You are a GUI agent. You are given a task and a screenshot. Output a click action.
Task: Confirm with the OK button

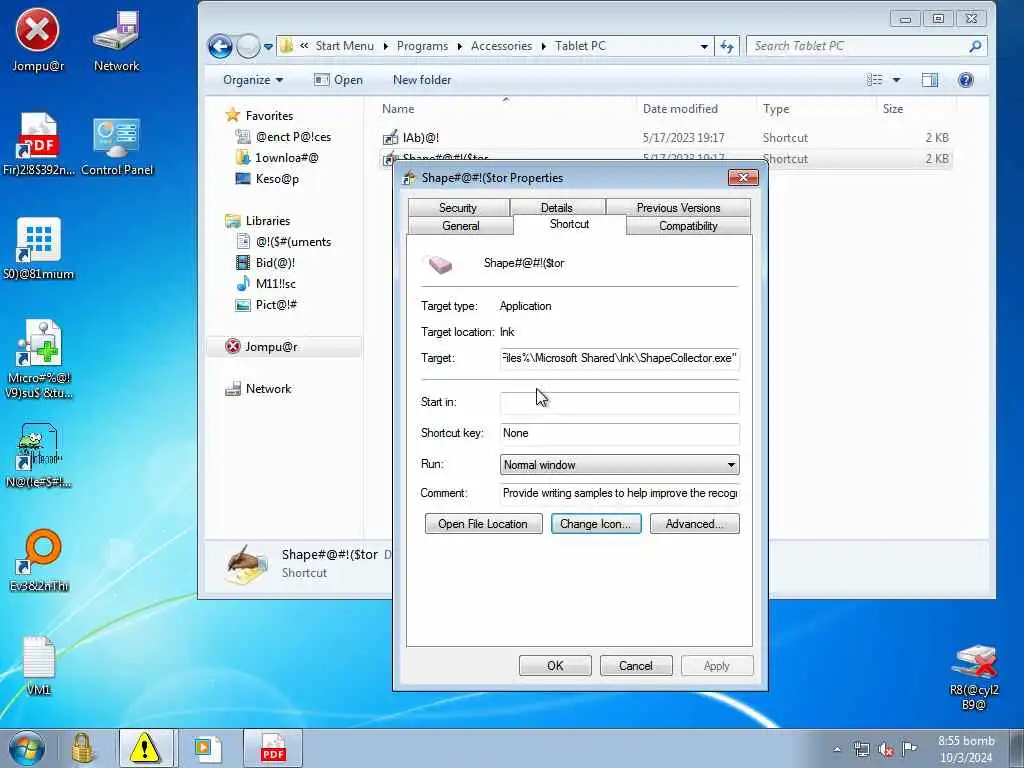click(x=555, y=665)
